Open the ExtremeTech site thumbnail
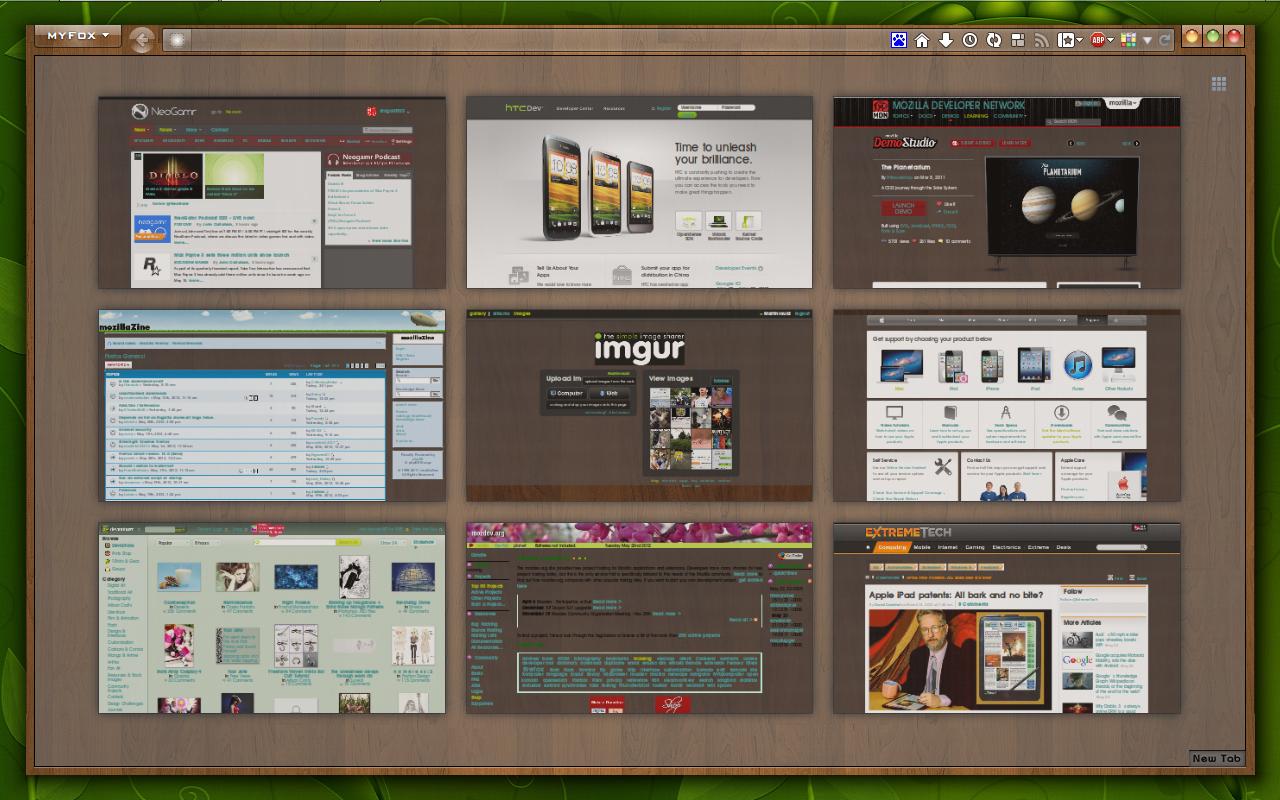The width and height of the screenshot is (1280, 800). (x=1007, y=618)
